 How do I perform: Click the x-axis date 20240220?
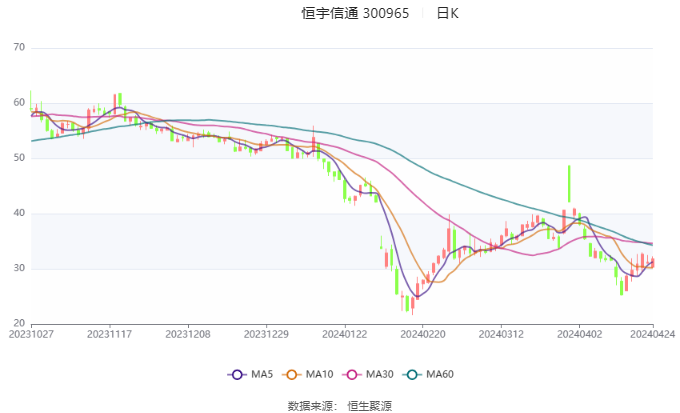point(423,334)
